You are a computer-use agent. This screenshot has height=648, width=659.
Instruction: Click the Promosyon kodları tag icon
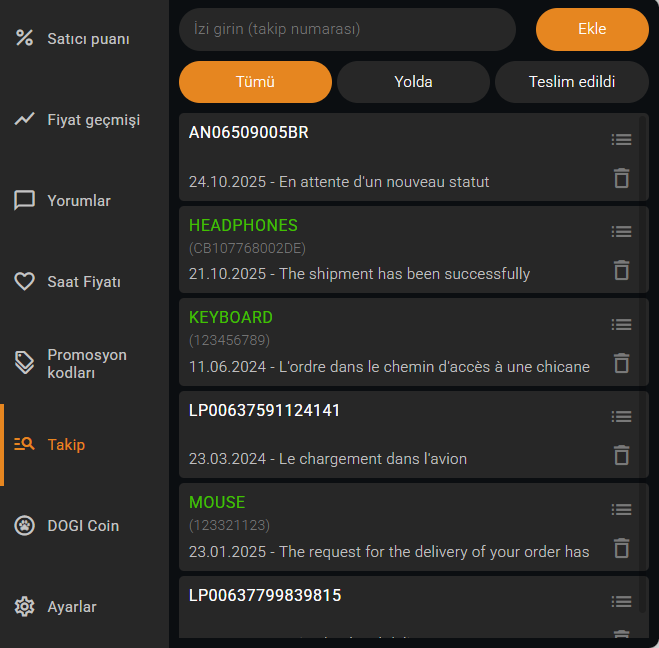[x=24, y=362]
